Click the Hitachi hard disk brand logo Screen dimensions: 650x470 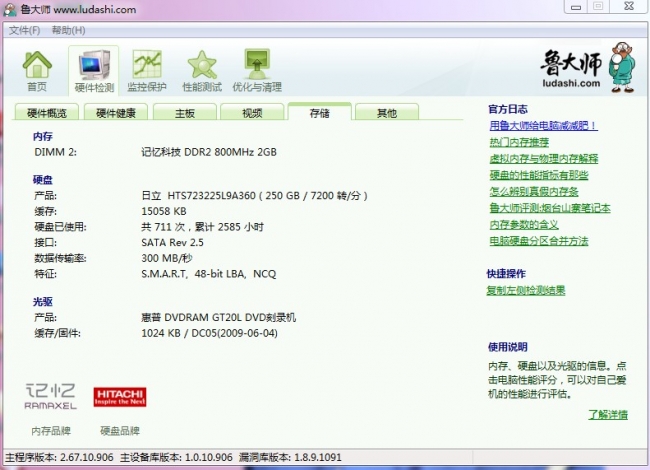tap(120, 396)
